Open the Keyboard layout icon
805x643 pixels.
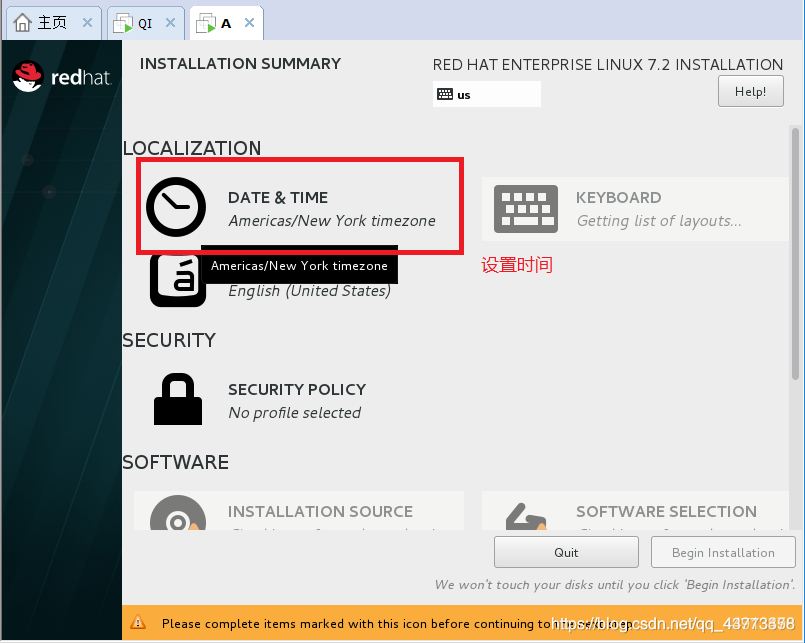[x=526, y=209]
